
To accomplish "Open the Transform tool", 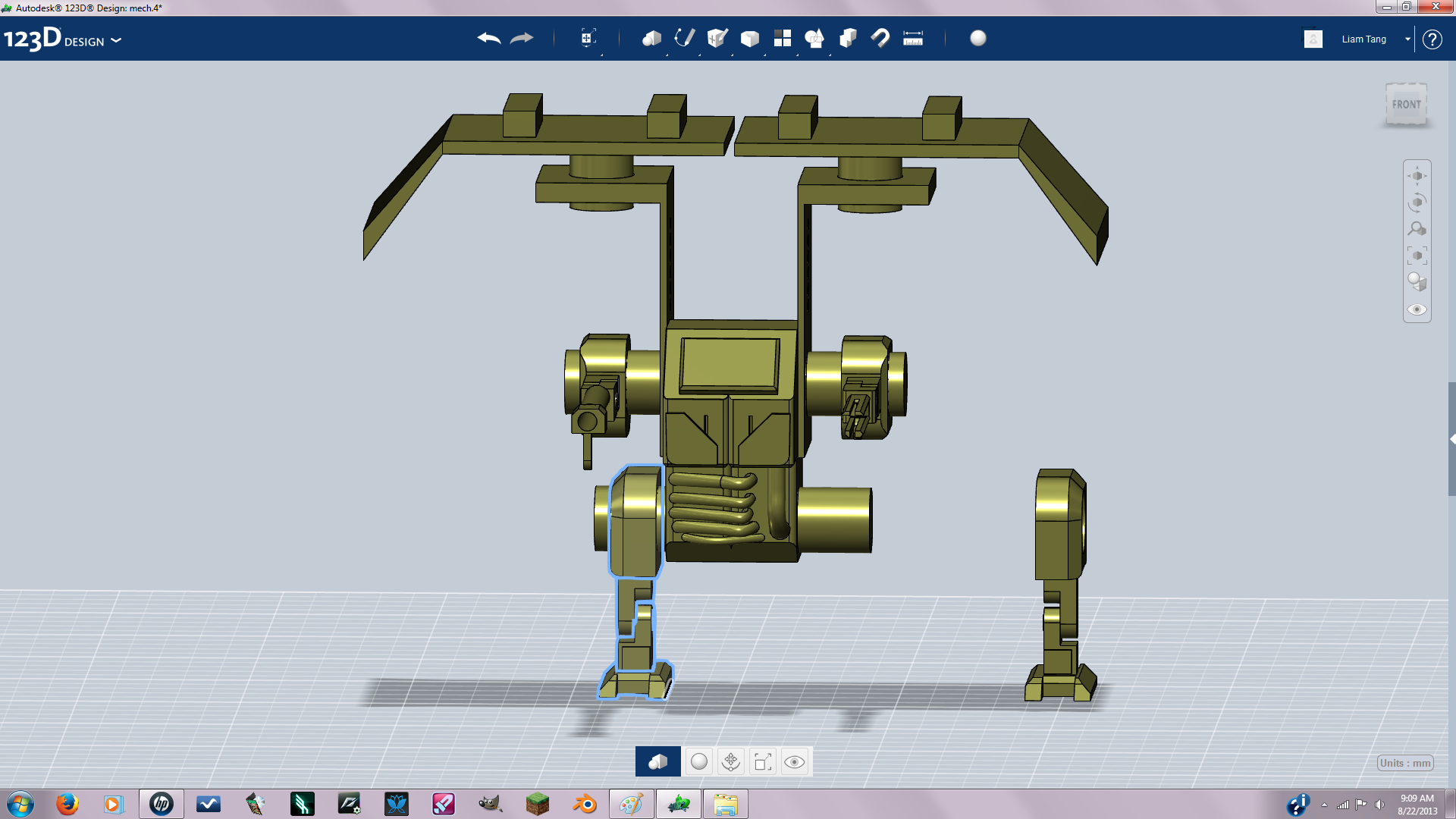I will pos(588,38).
